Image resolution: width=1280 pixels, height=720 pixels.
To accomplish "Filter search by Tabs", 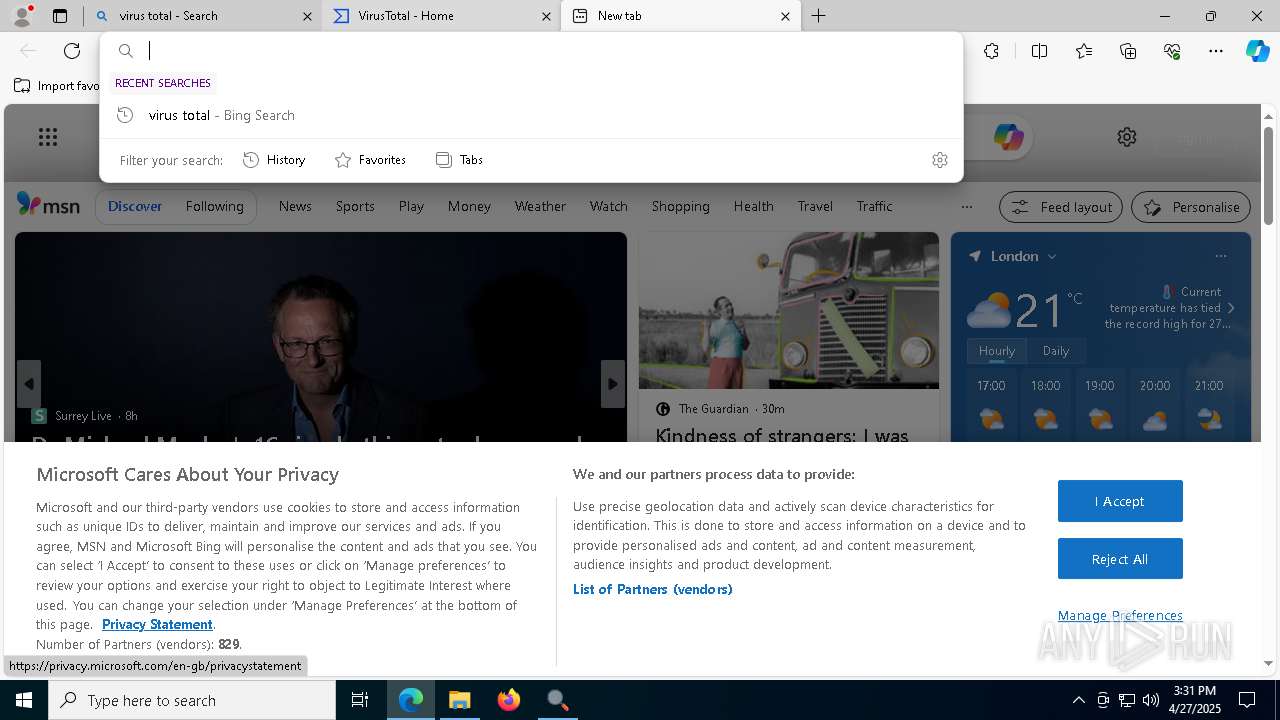I will click(459, 160).
